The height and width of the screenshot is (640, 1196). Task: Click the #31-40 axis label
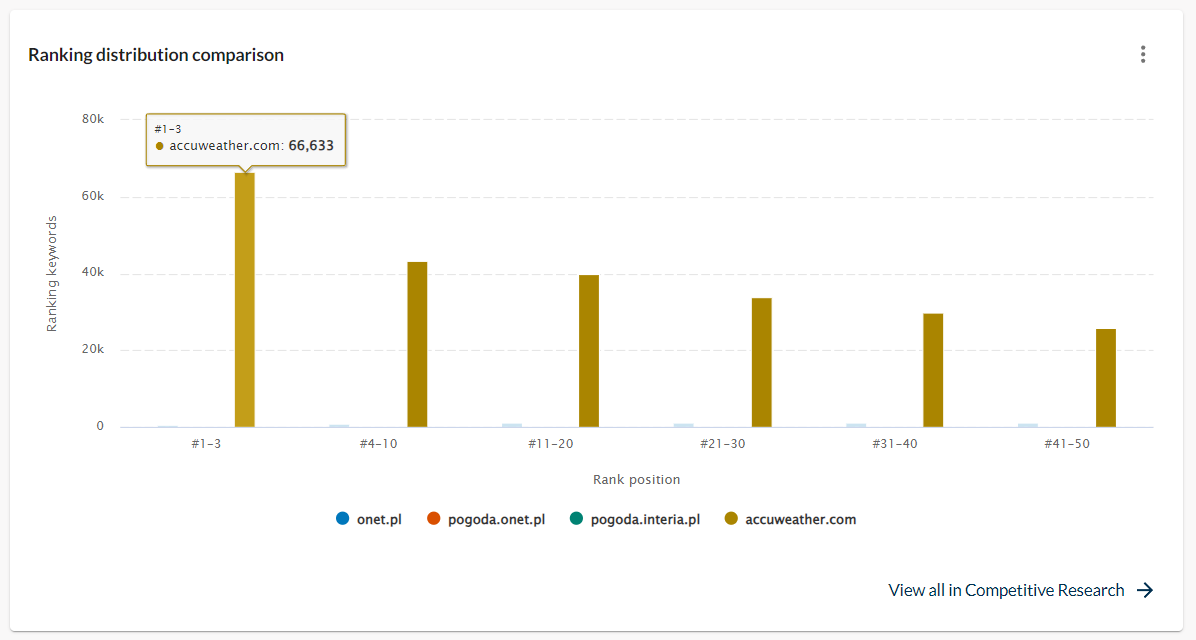click(x=895, y=444)
